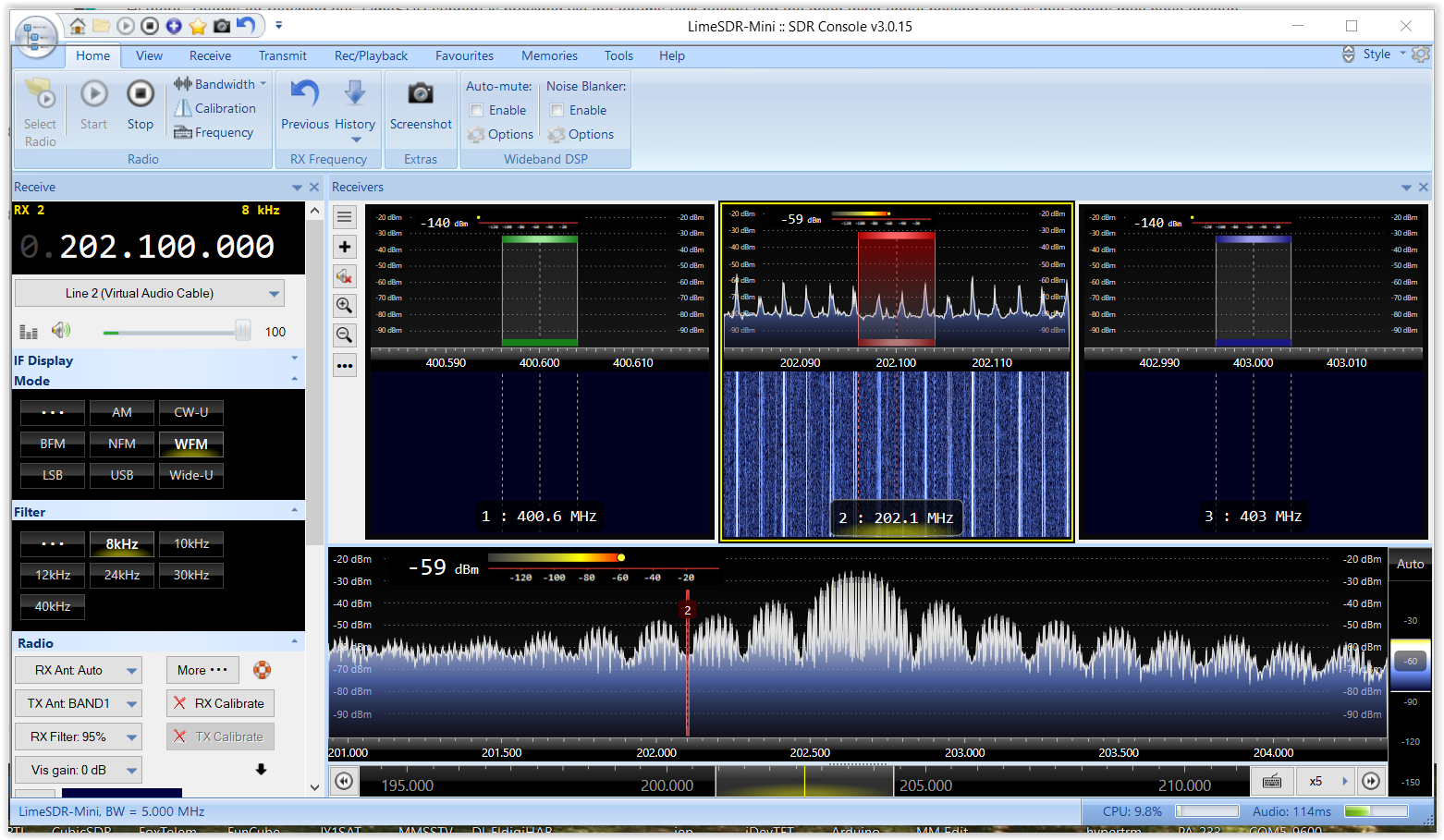Zoom out on receivers pane
Image resolution: width=1444 pixels, height=840 pixels.
click(x=345, y=335)
